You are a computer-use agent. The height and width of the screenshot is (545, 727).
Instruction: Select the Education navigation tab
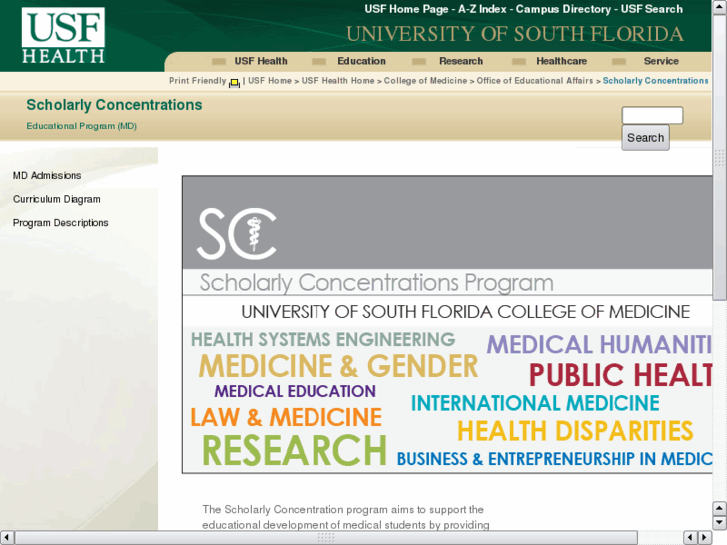click(361, 61)
